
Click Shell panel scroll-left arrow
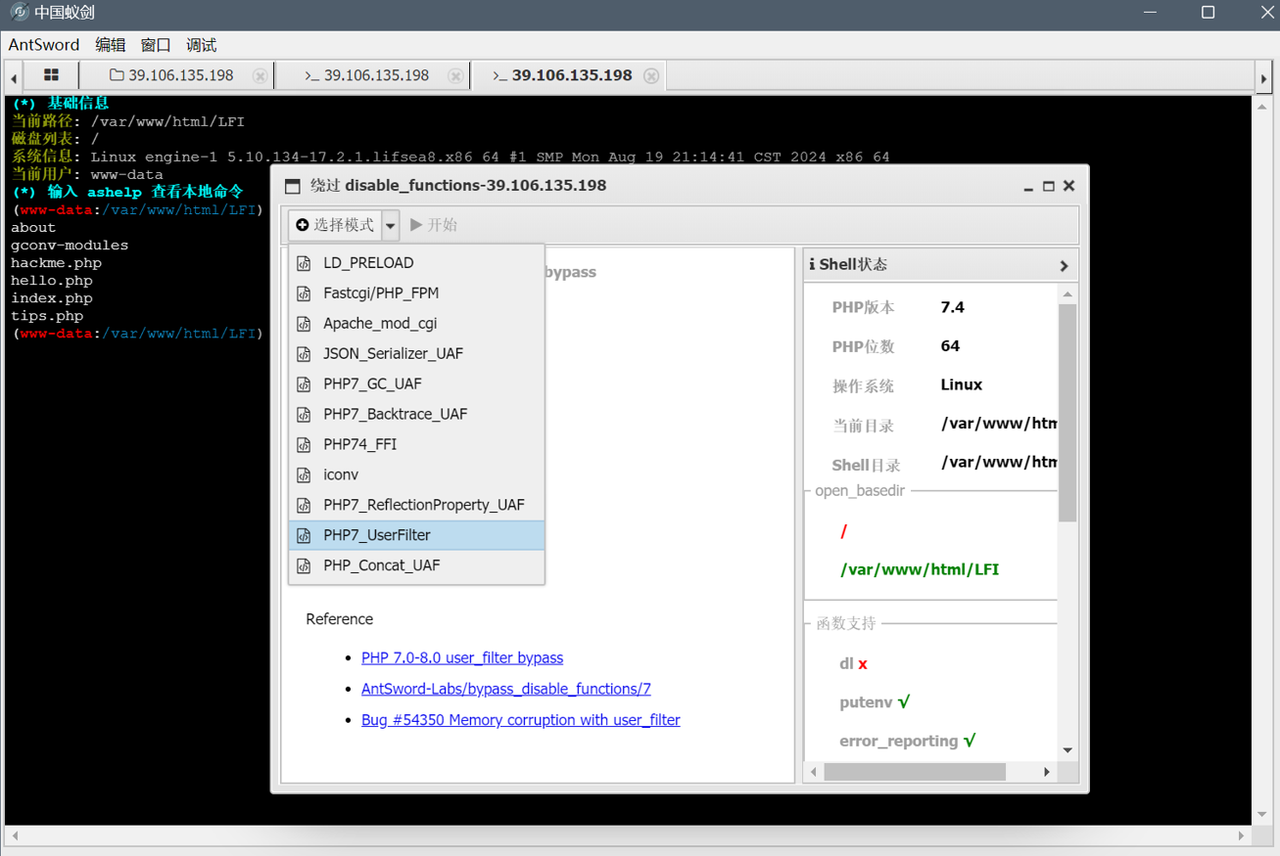pos(813,772)
